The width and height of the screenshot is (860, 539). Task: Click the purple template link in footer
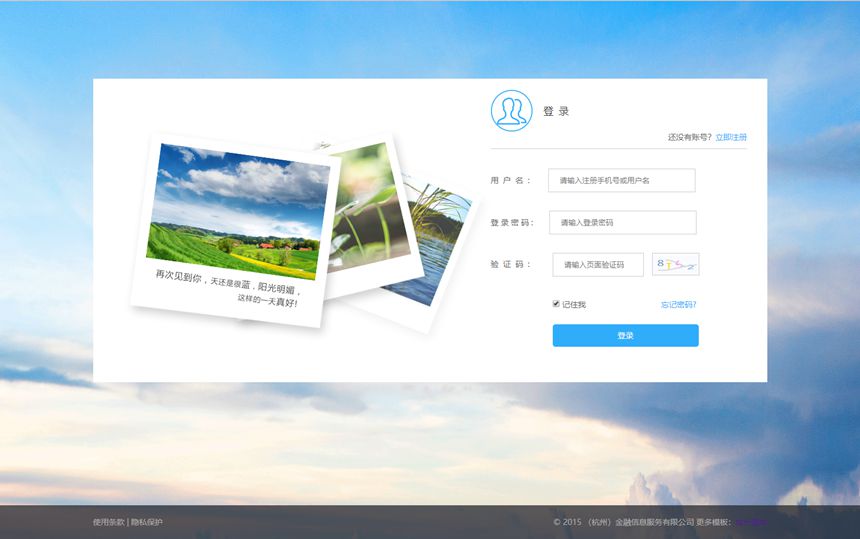(x=751, y=522)
